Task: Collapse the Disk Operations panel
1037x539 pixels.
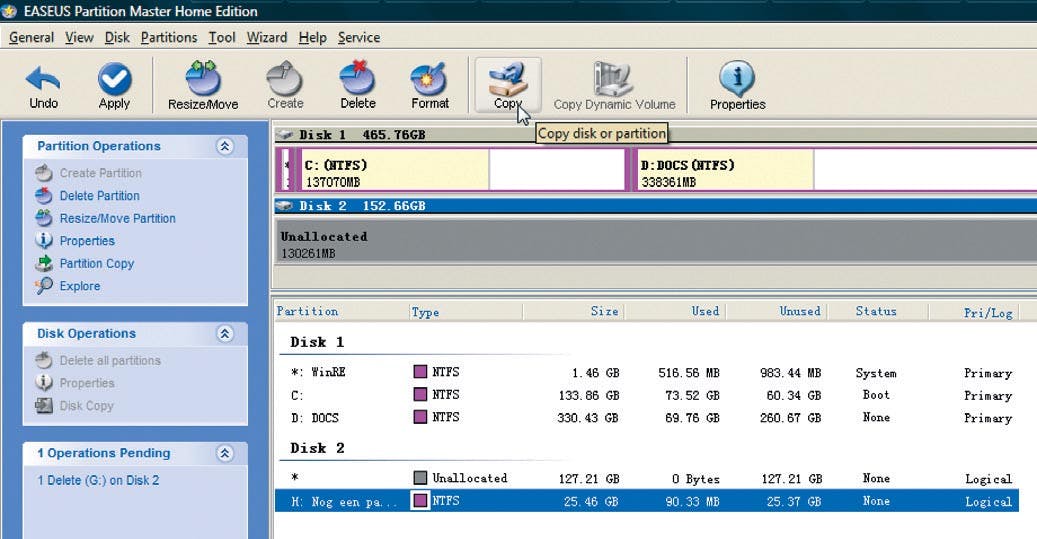Action: [x=225, y=333]
